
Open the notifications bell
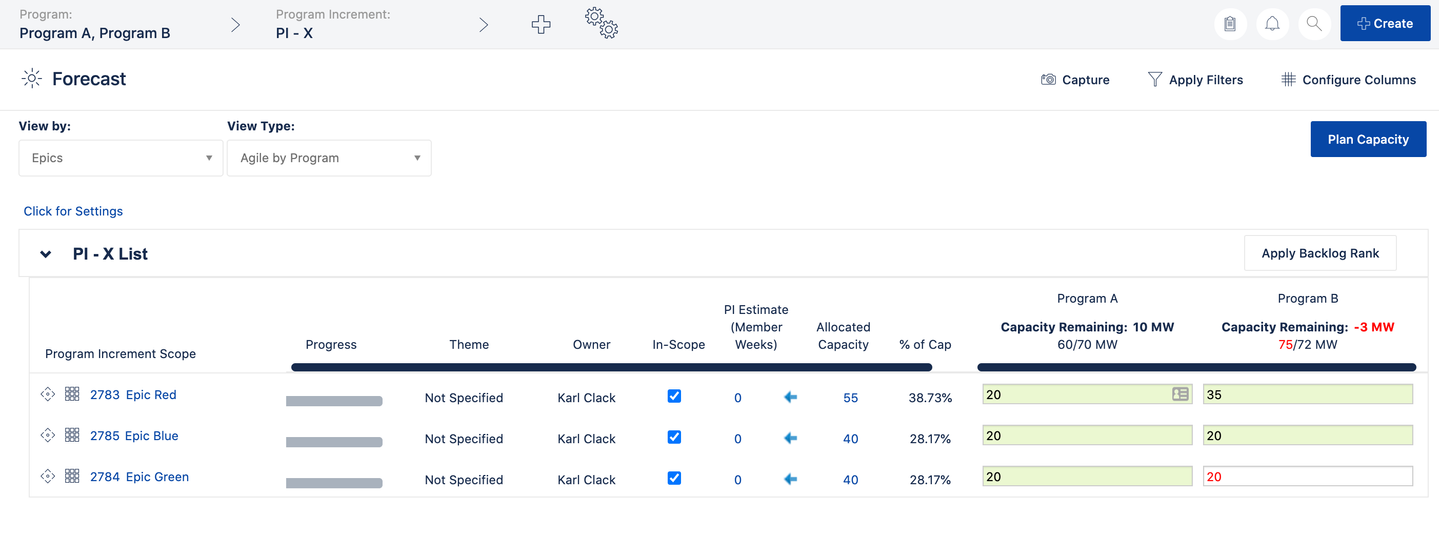1272,24
